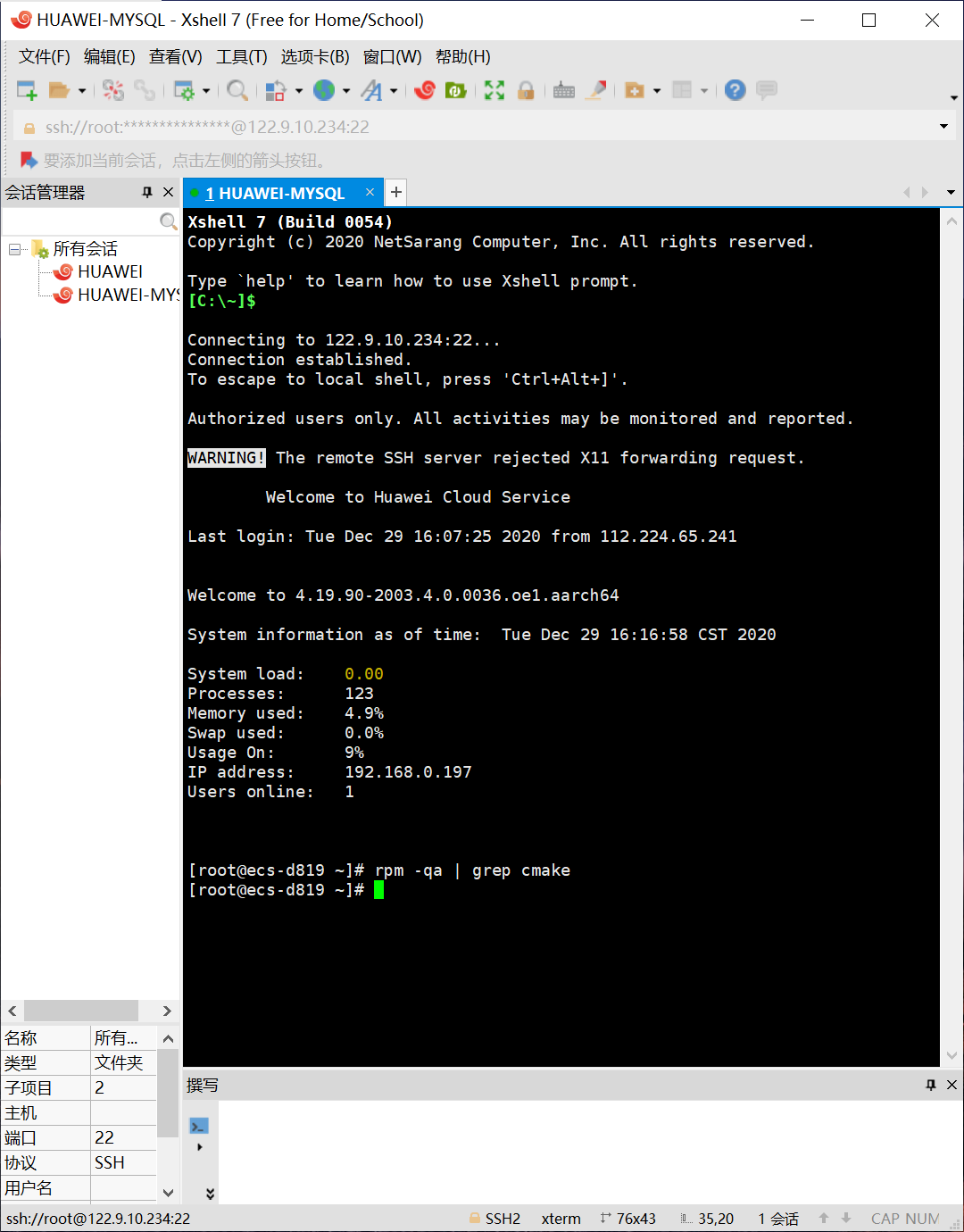Screen dimensions: 964x1232
Task: Click the file transfer toolbar icon
Action: pos(276,90)
